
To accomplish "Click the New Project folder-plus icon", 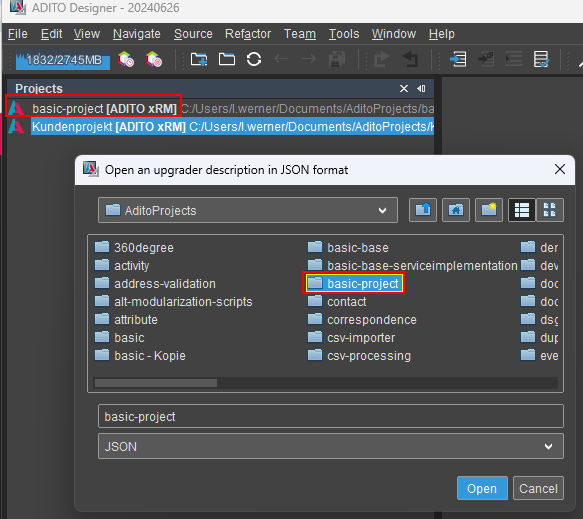I will point(199,59).
